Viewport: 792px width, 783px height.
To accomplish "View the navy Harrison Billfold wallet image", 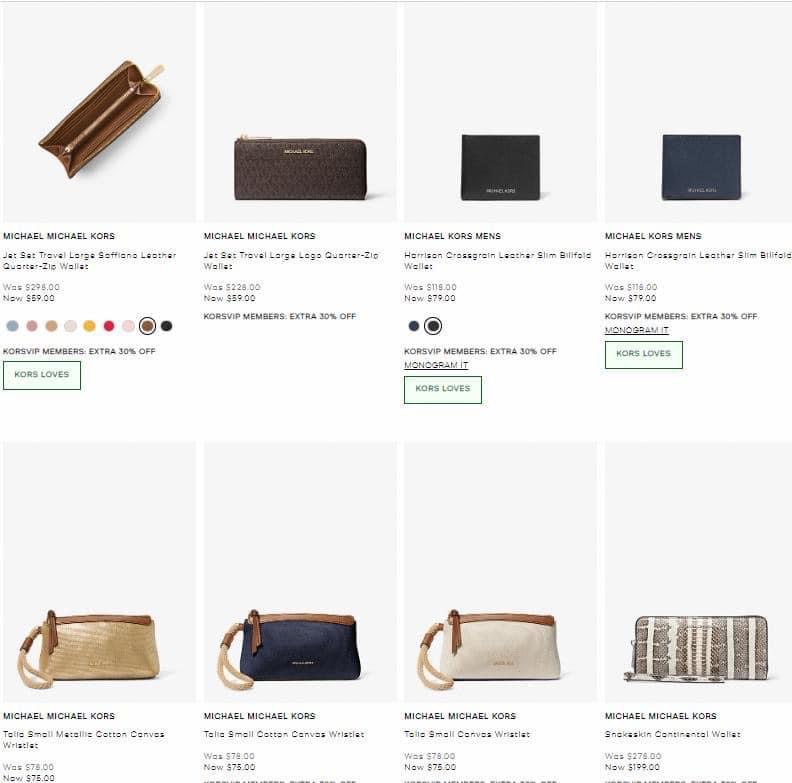I will tap(700, 165).
